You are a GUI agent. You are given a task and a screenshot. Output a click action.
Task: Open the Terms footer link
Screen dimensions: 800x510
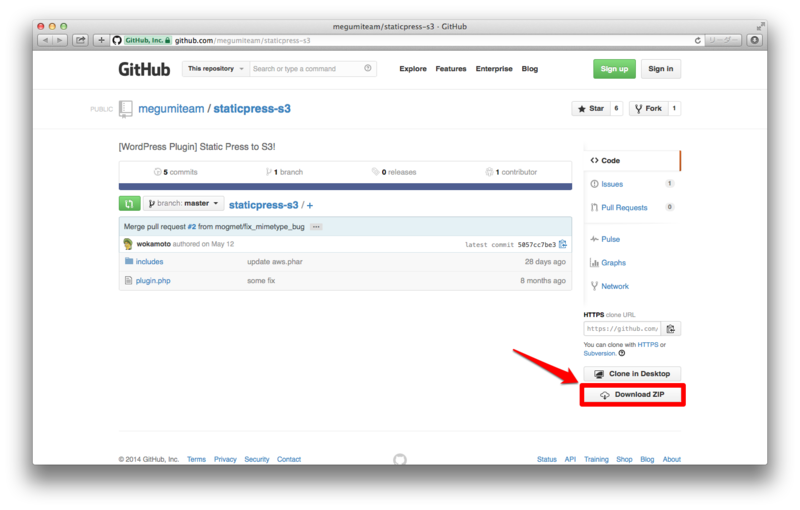point(196,460)
